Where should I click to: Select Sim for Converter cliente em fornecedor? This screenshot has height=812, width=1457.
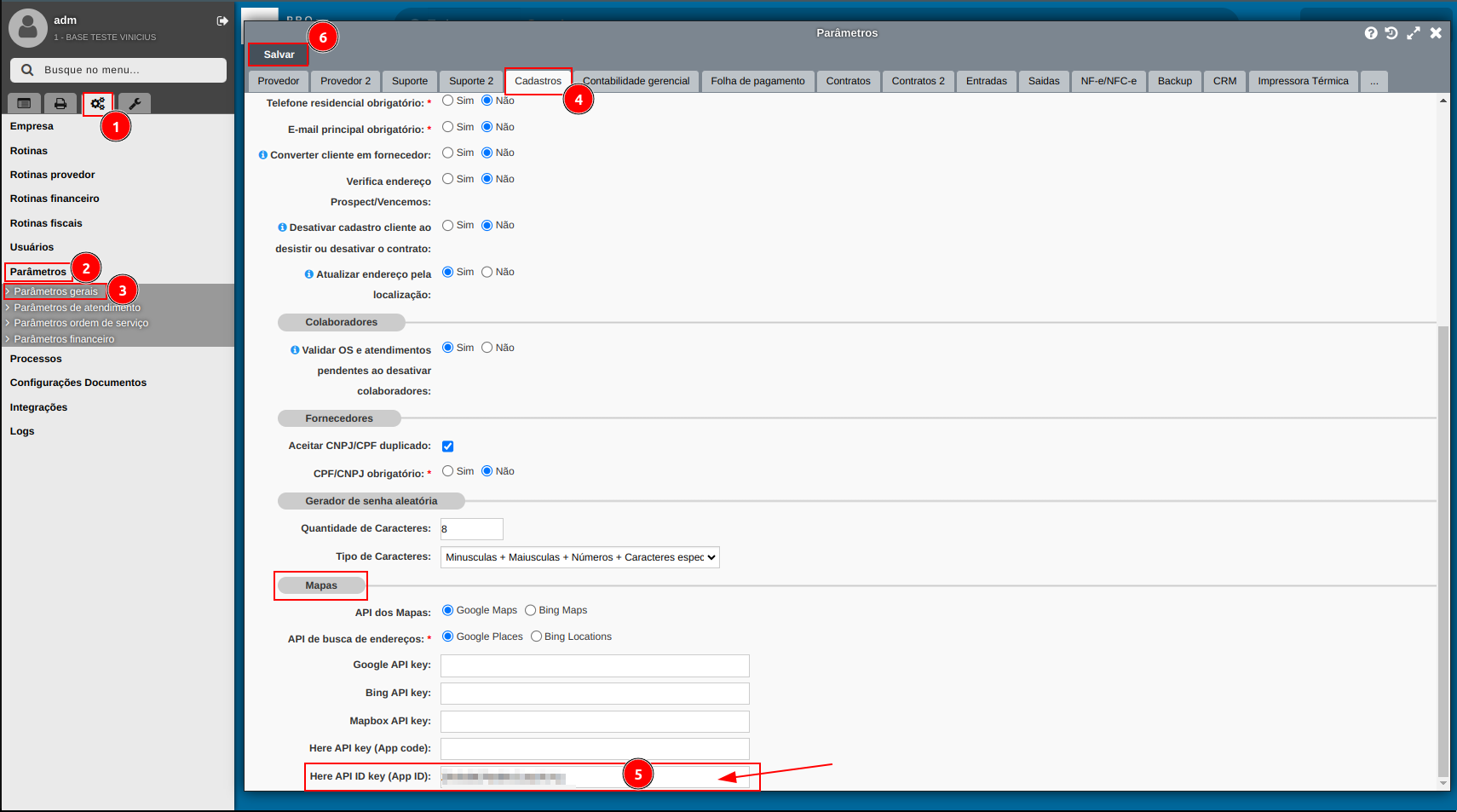[x=447, y=153]
